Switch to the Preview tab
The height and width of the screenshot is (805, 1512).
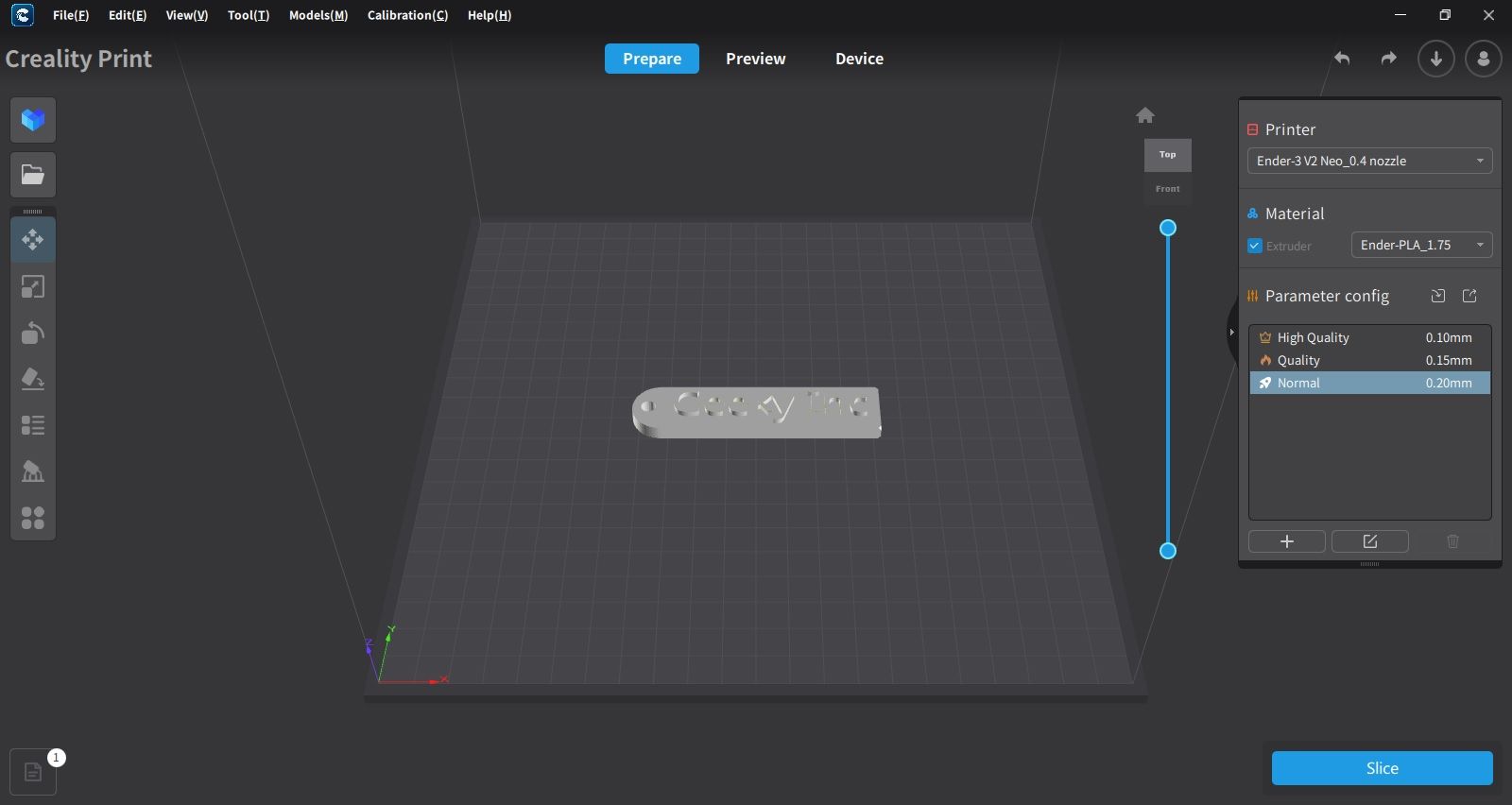(x=756, y=59)
